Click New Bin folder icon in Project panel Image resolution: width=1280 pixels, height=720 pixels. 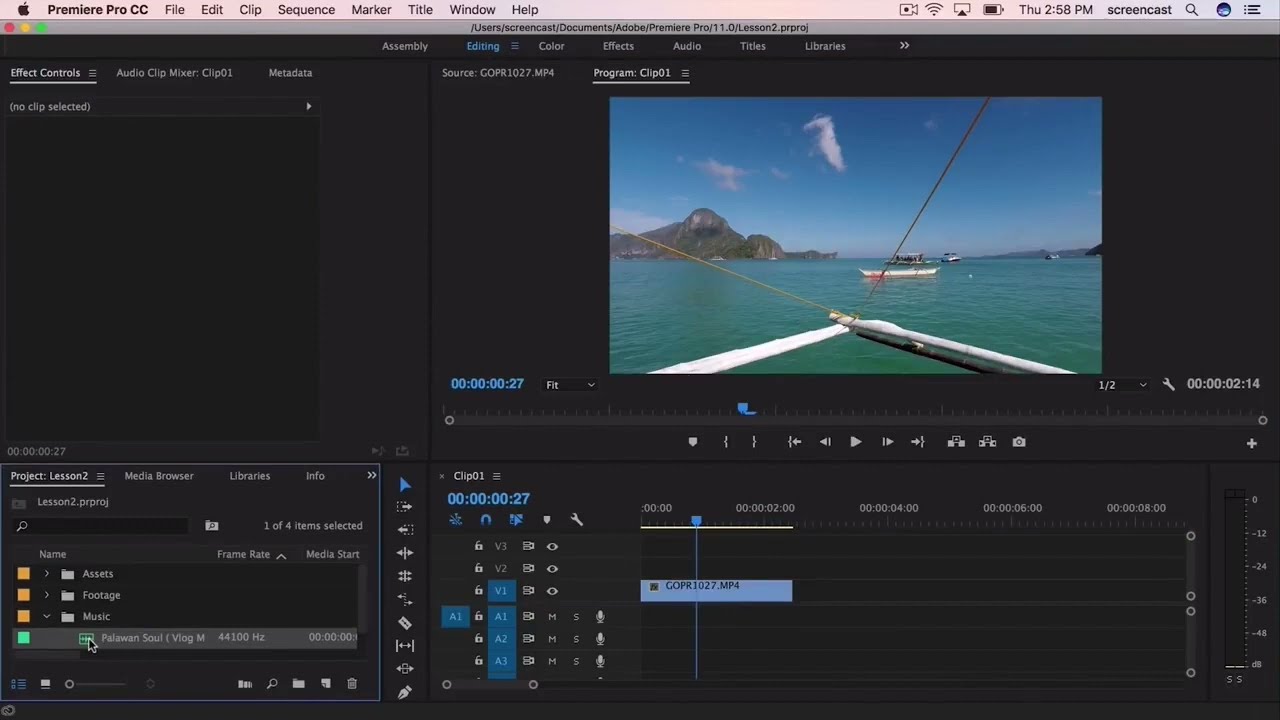[x=298, y=684]
